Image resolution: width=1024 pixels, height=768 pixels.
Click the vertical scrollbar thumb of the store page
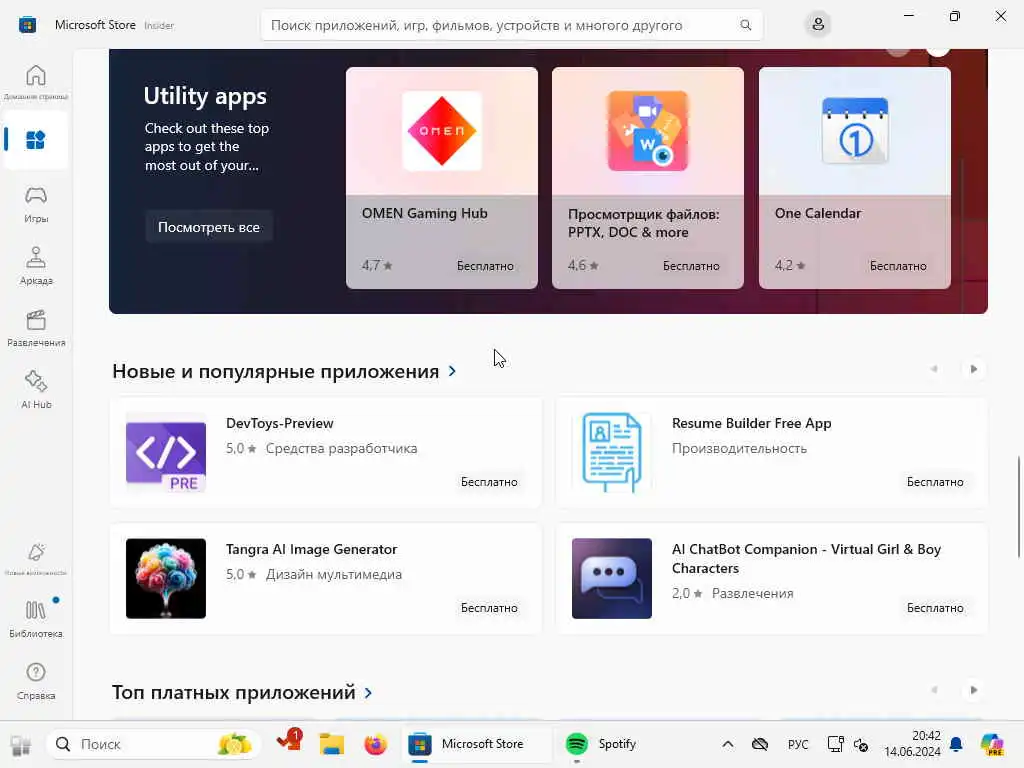pos(1018,507)
